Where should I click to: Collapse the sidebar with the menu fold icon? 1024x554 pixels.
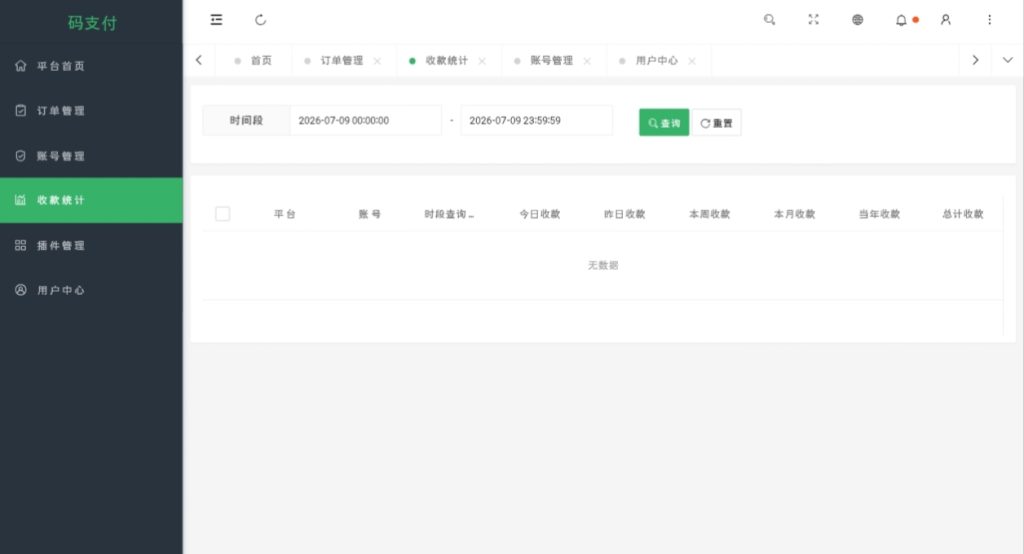click(216, 20)
